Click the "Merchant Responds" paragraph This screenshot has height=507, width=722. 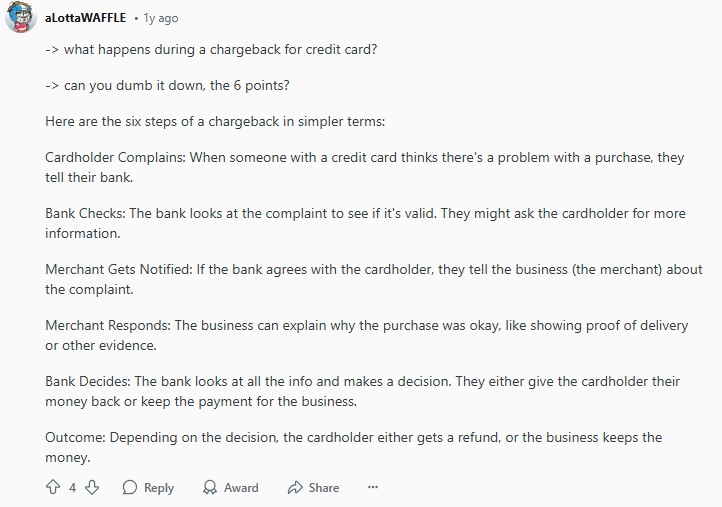pyautogui.click(x=366, y=335)
